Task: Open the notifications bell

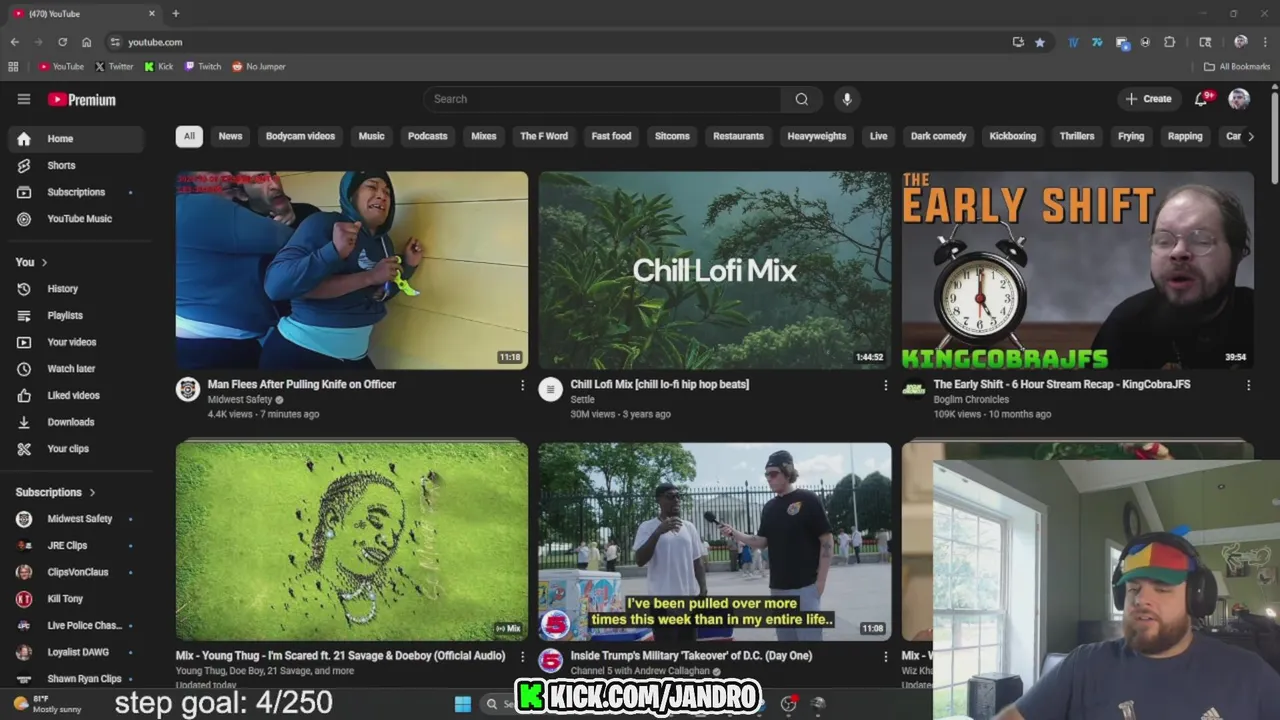Action: pyautogui.click(x=1202, y=99)
